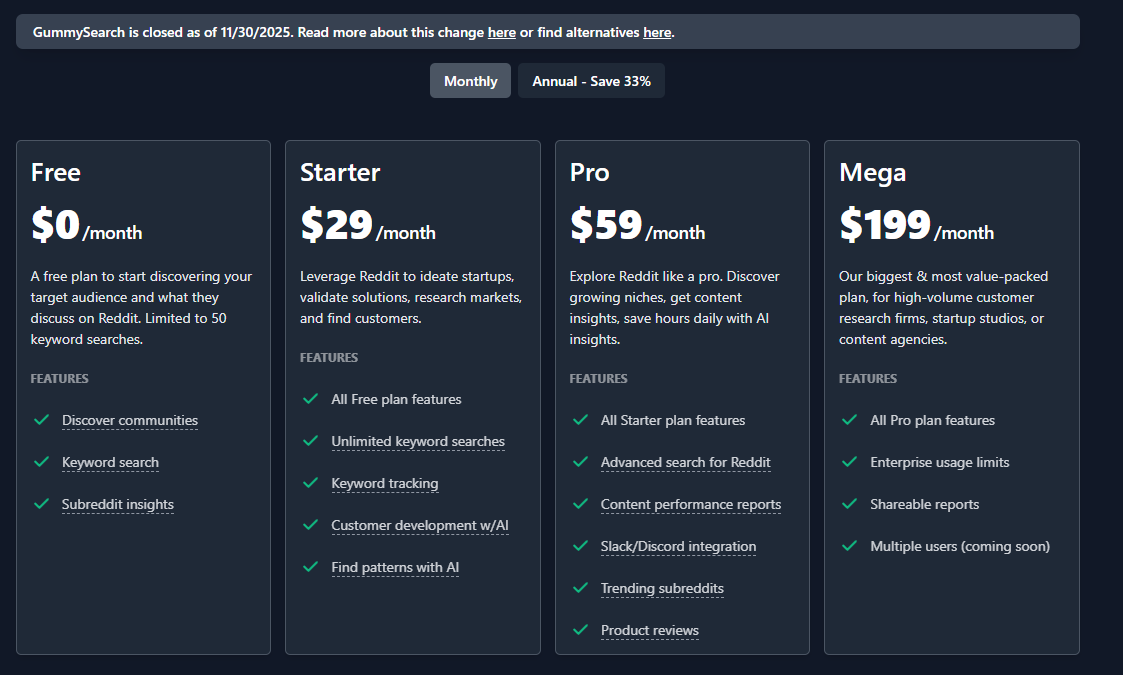Image resolution: width=1123 pixels, height=675 pixels.
Task: Click the GummySearch is closed notice text
Action: (x=354, y=32)
